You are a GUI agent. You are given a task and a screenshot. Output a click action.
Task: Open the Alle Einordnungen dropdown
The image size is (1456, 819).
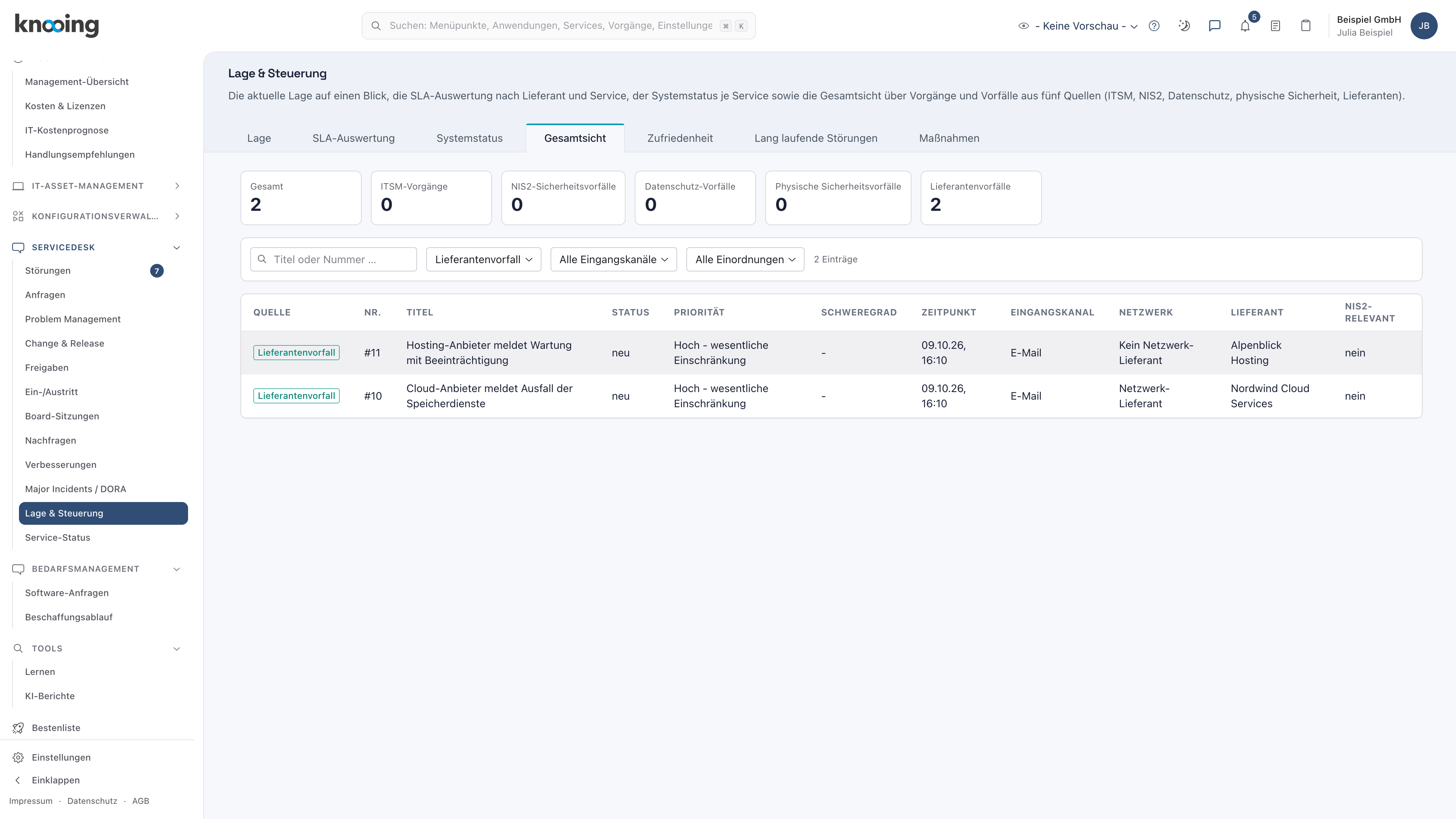click(x=745, y=259)
